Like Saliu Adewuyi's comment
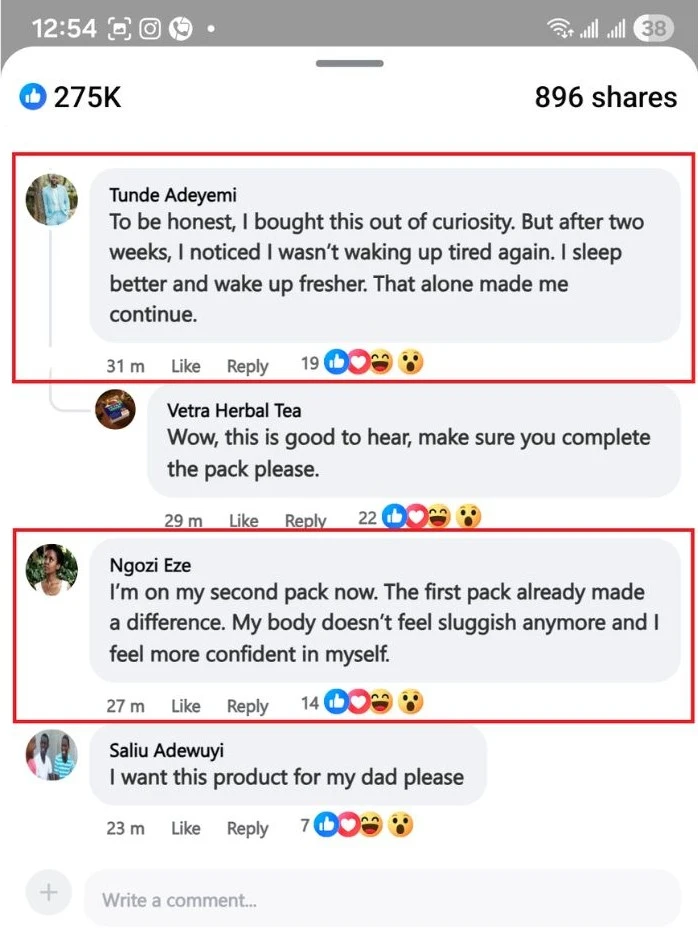The width and height of the screenshot is (698, 942). pyautogui.click(x=185, y=828)
